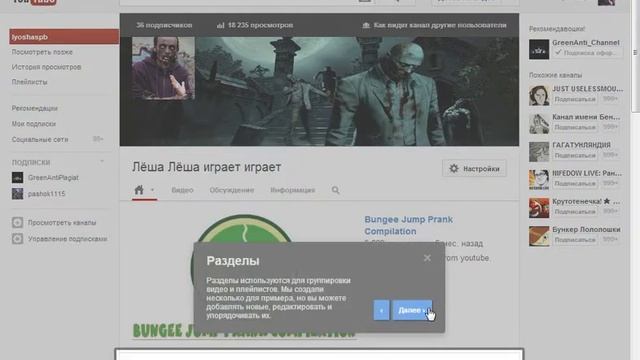Open Посмотреть позже in sidebar
Screen dimensions: 640x360
click(42, 52)
